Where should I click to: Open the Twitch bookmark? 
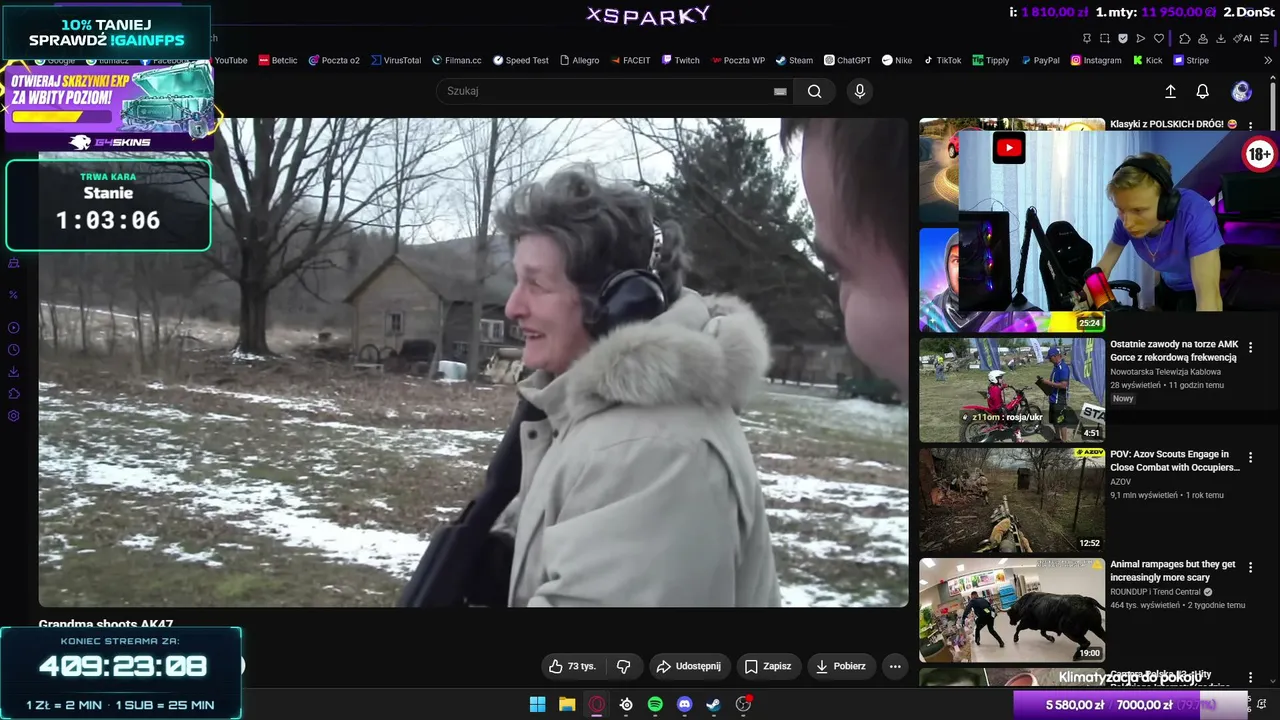coord(680,60)
